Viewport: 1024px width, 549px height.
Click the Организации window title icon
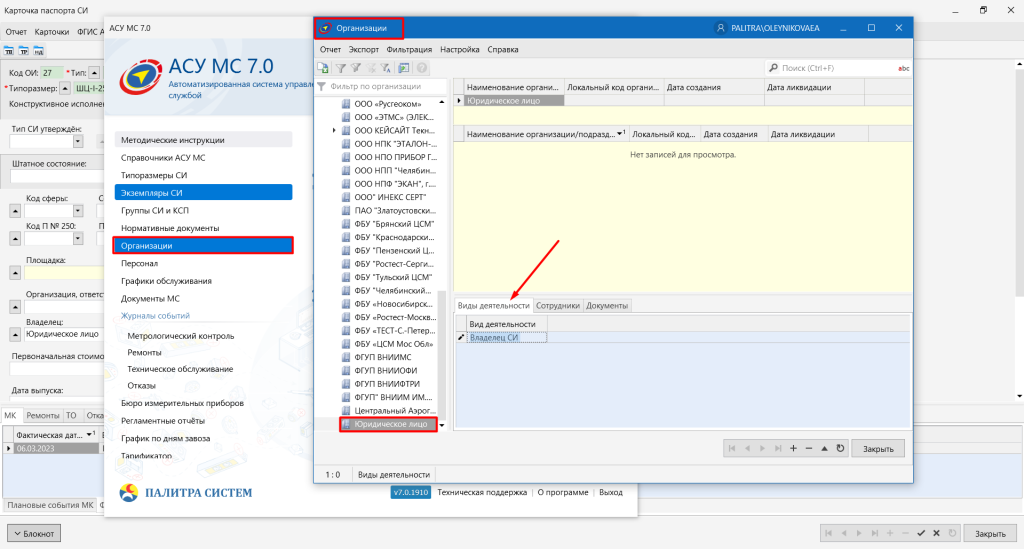click(325, 28)
